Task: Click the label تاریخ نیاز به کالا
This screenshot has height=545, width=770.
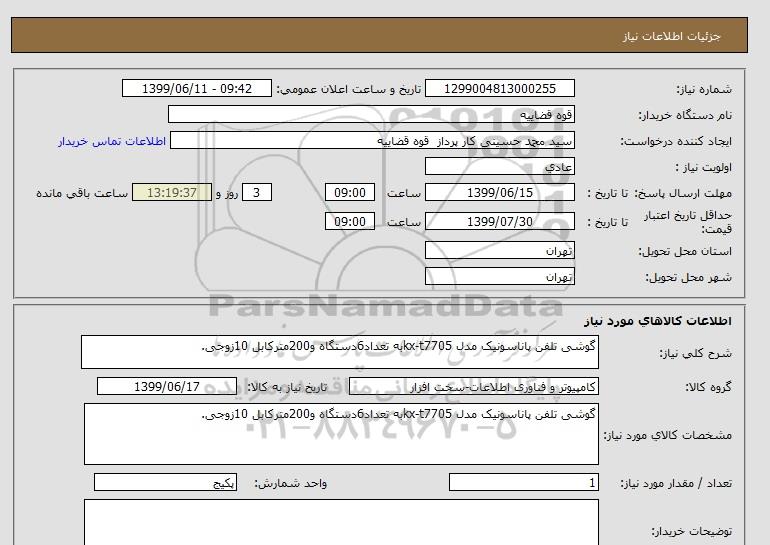Action: point(287,387)
